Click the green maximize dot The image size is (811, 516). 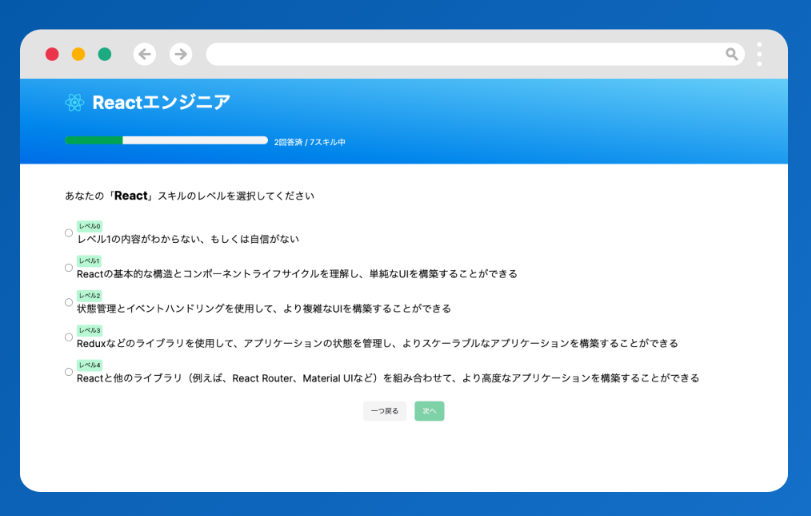pyautogui.click(x=104, y=54)
